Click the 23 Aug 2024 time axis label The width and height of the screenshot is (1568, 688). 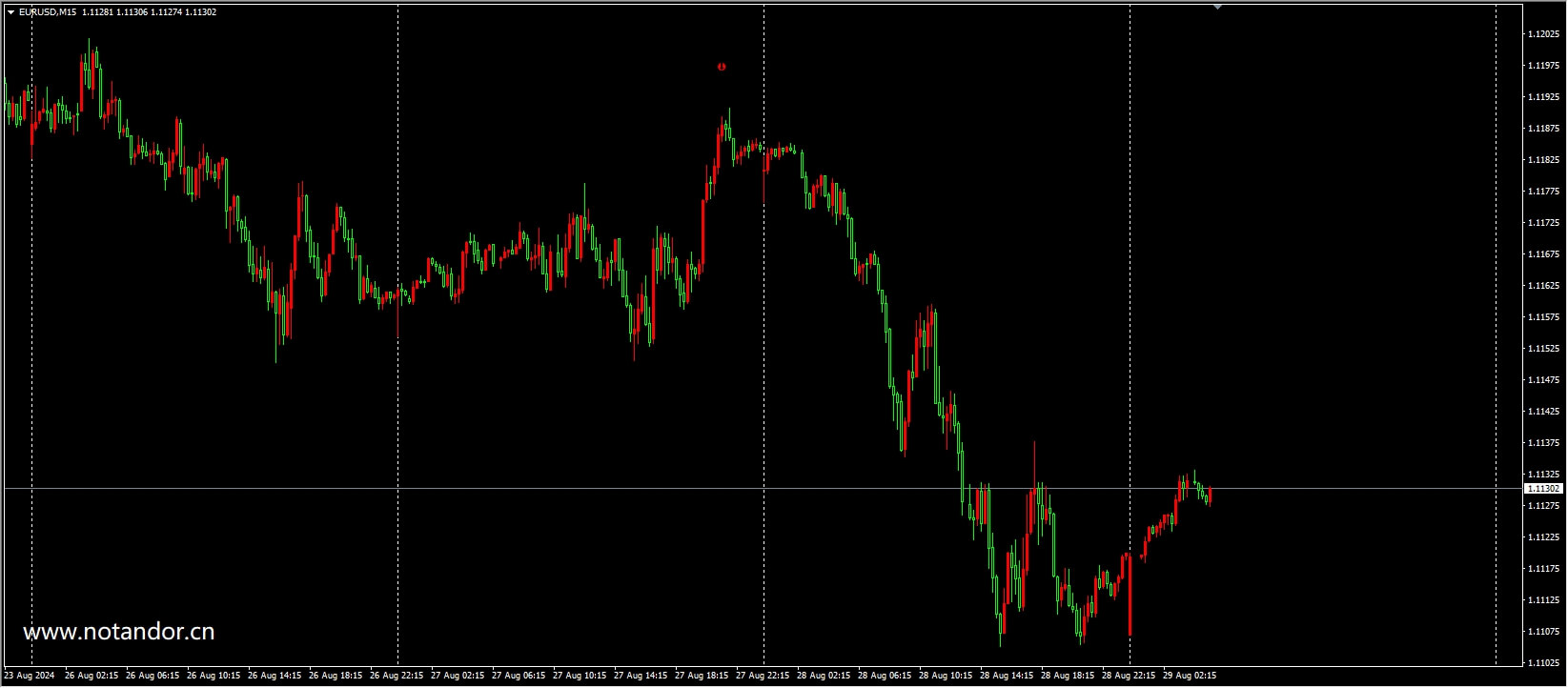point(30,676)
